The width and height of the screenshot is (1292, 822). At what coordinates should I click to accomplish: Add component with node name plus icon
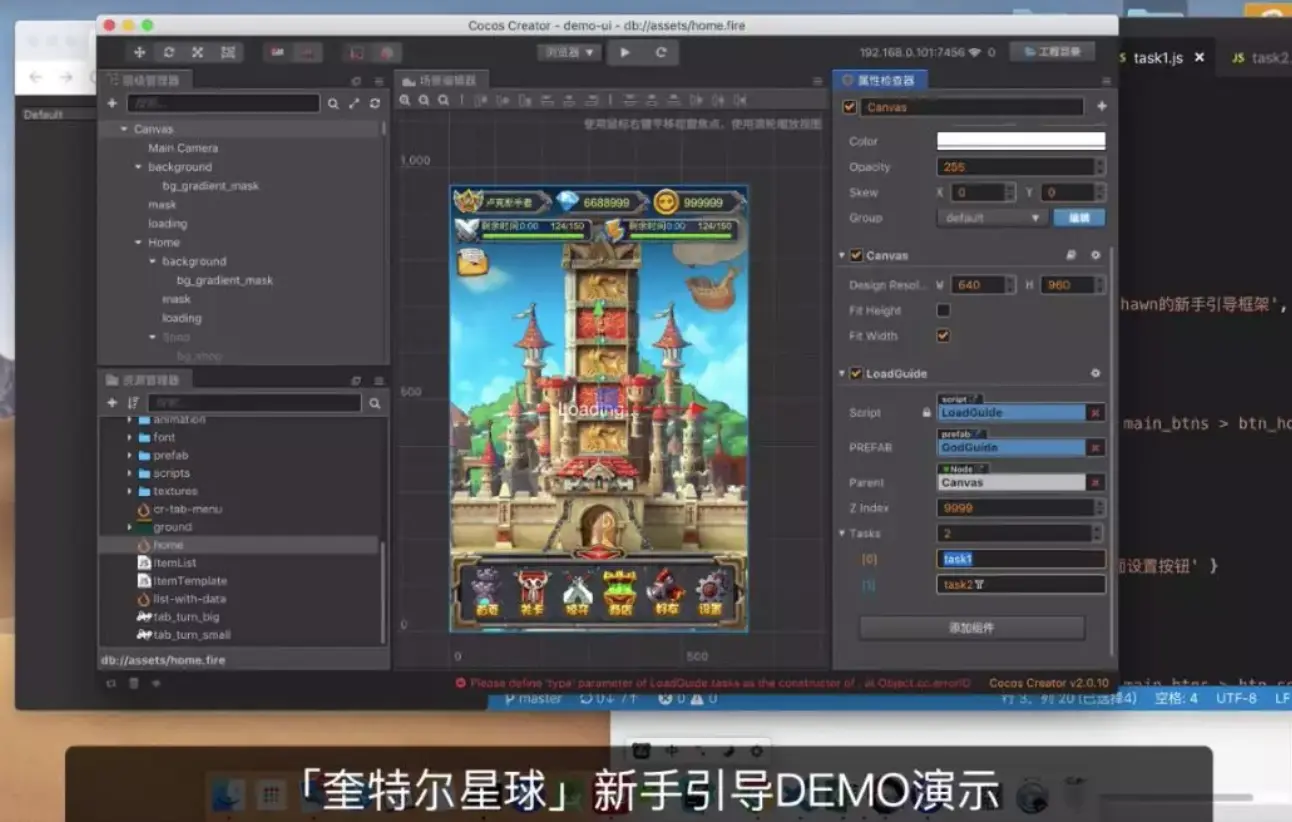tap(1101, 106)
